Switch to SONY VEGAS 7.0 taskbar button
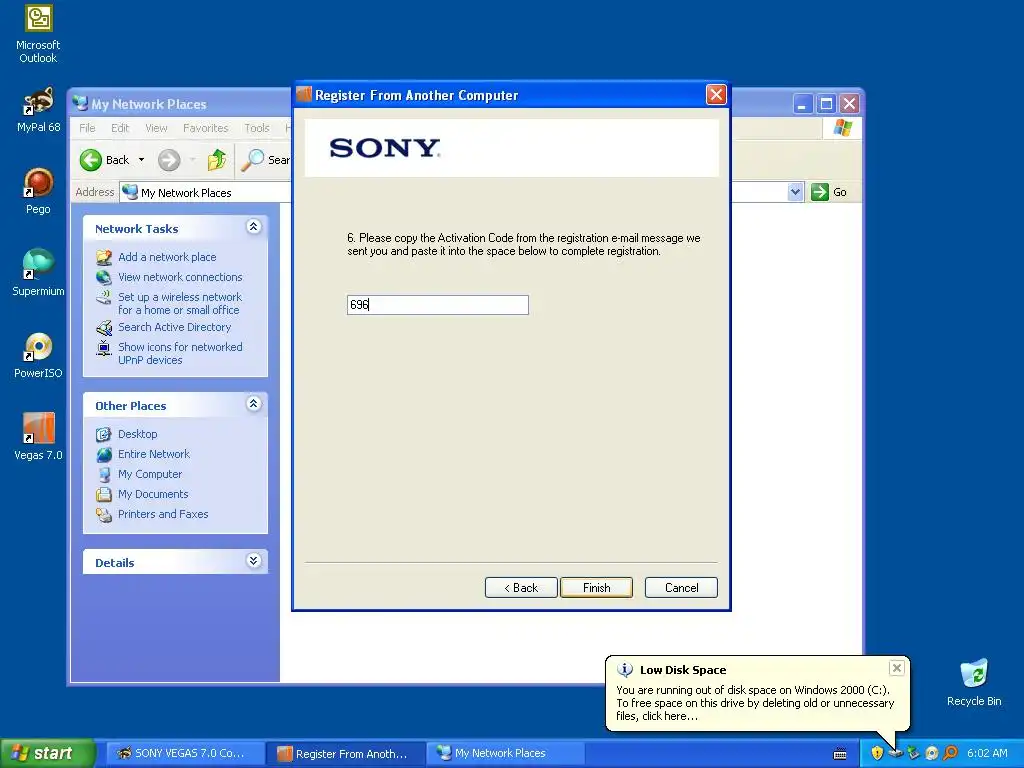The height and width of the screenshot is (768, 1024). pos(184,753)
